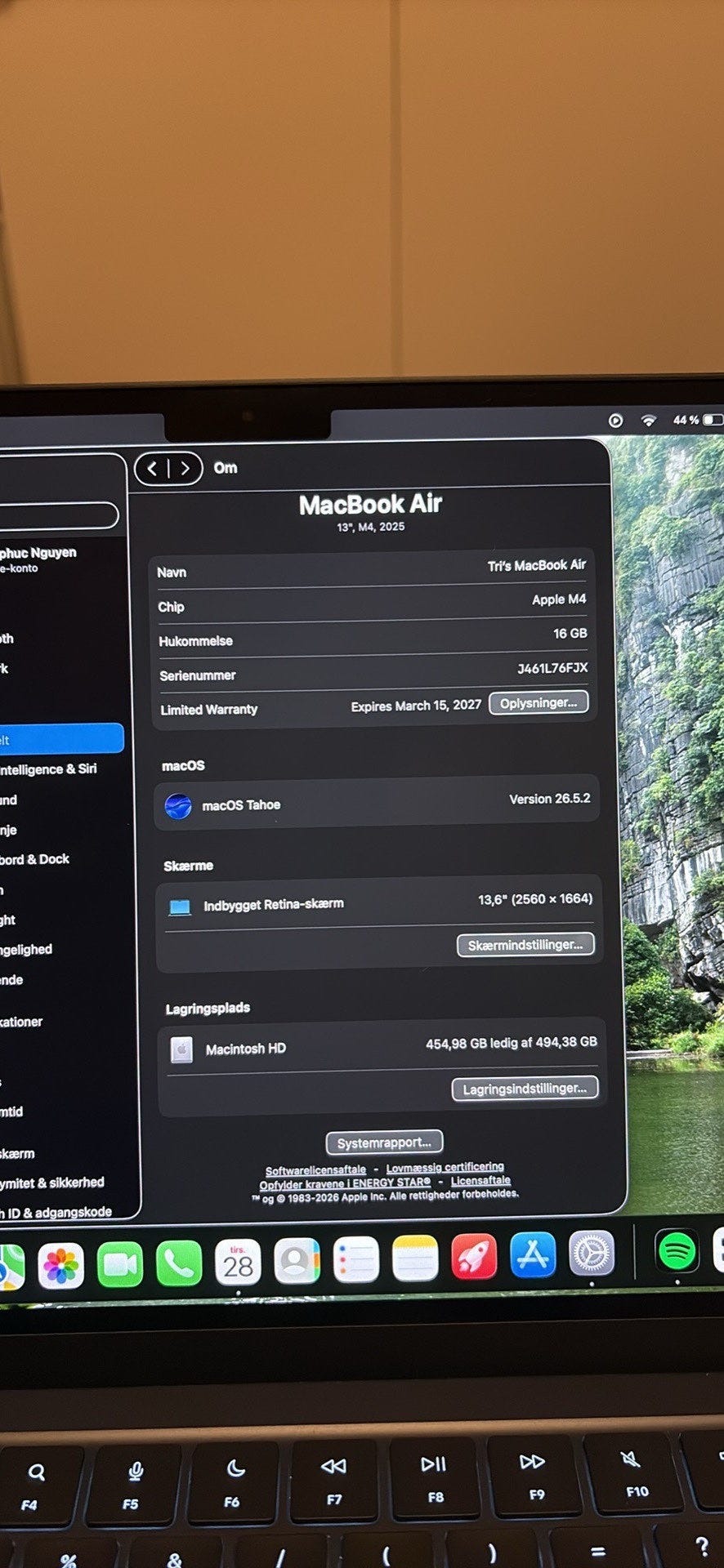Click the Lagringsindstillinger... button

pos(525,1089)
